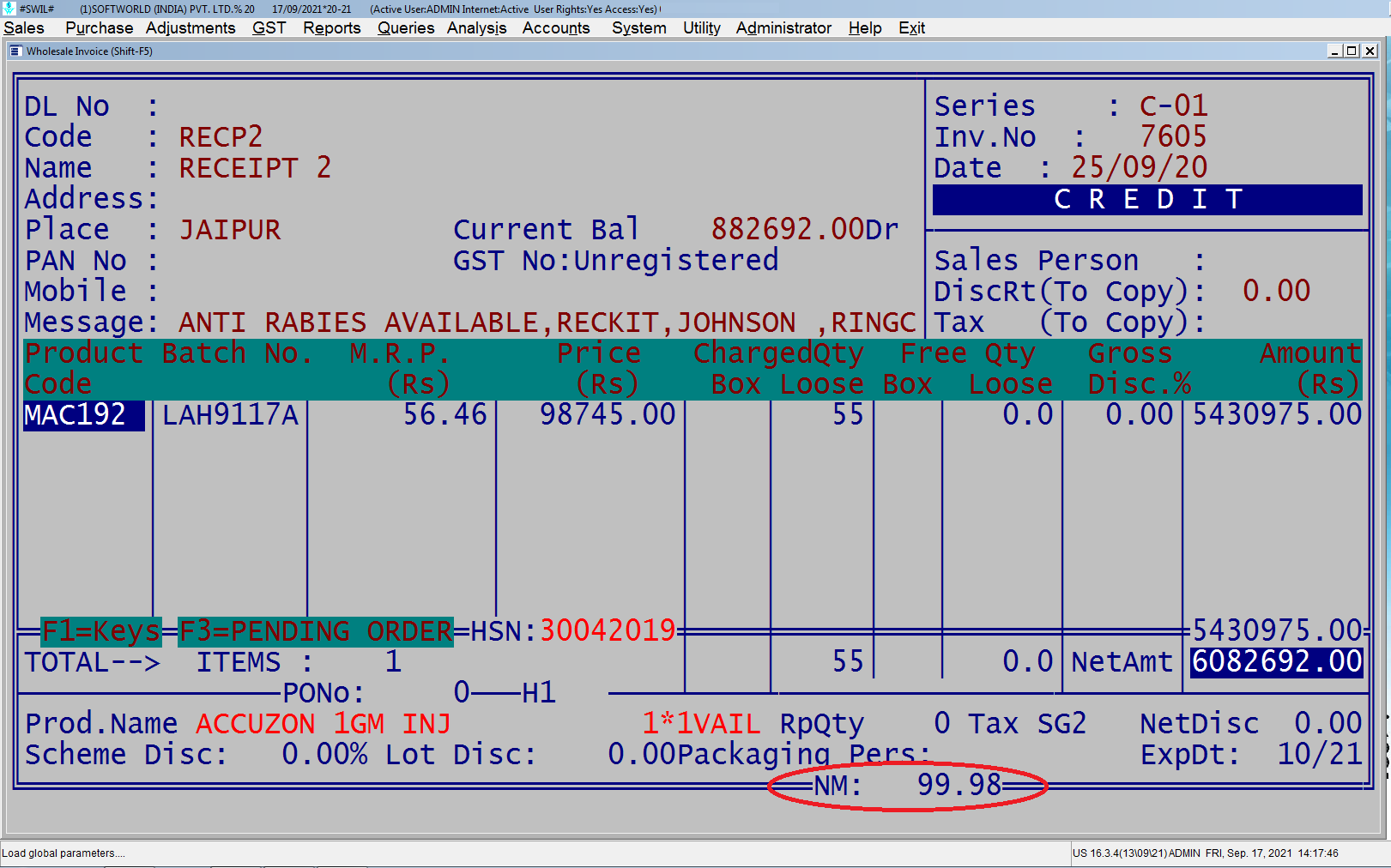
Task: Maximize the Wholesale Invoice window
Action: coord(1352,51)
